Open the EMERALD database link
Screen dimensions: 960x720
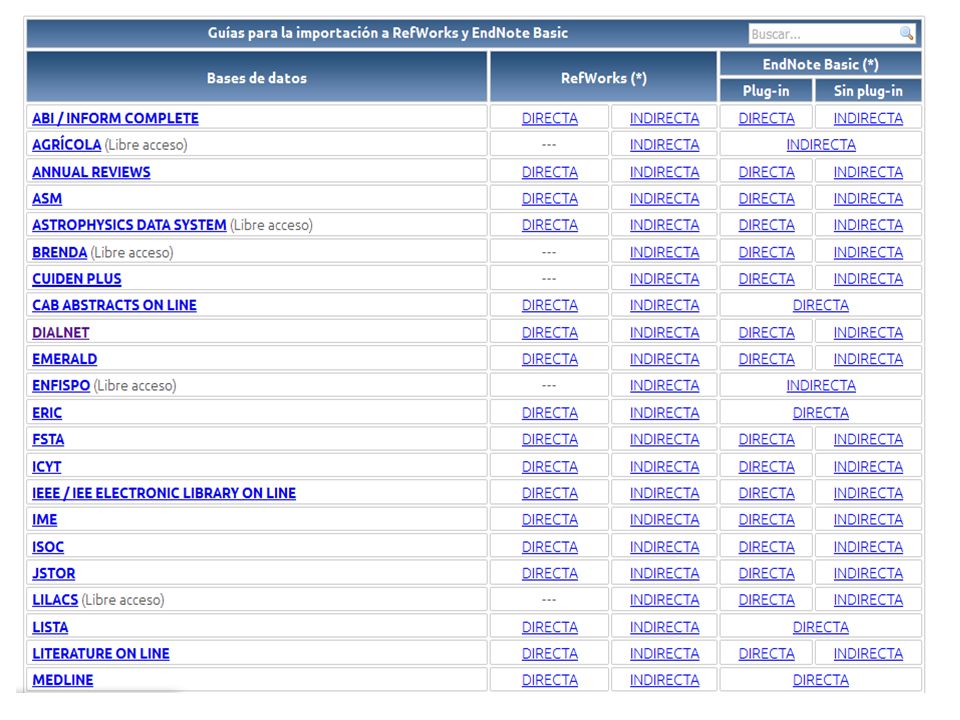[x=64, y=359]
